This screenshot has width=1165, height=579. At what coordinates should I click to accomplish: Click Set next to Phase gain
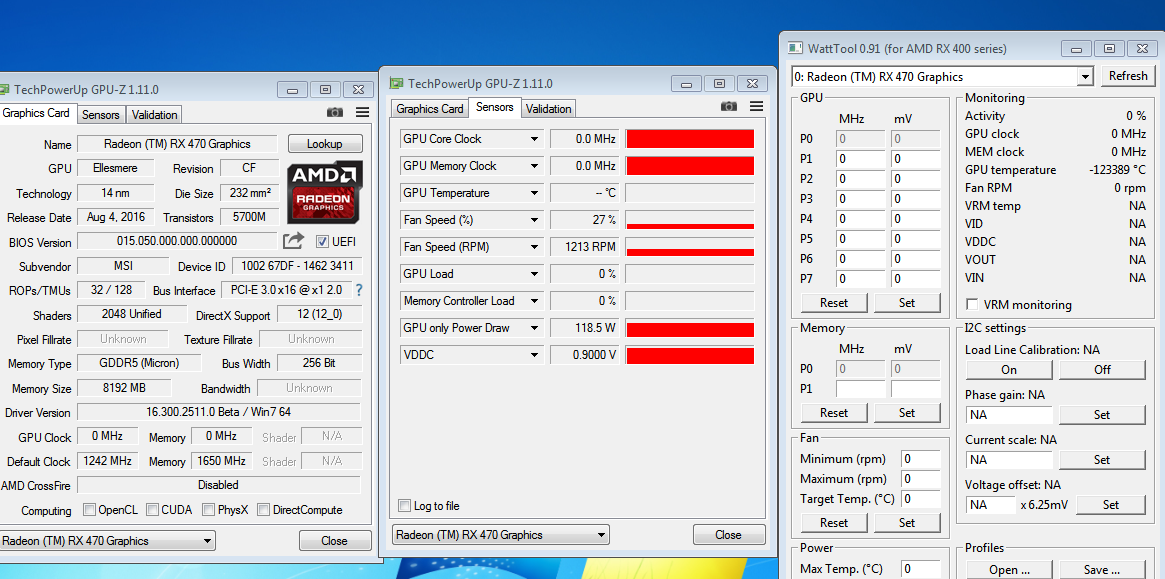coord(1103,415)
